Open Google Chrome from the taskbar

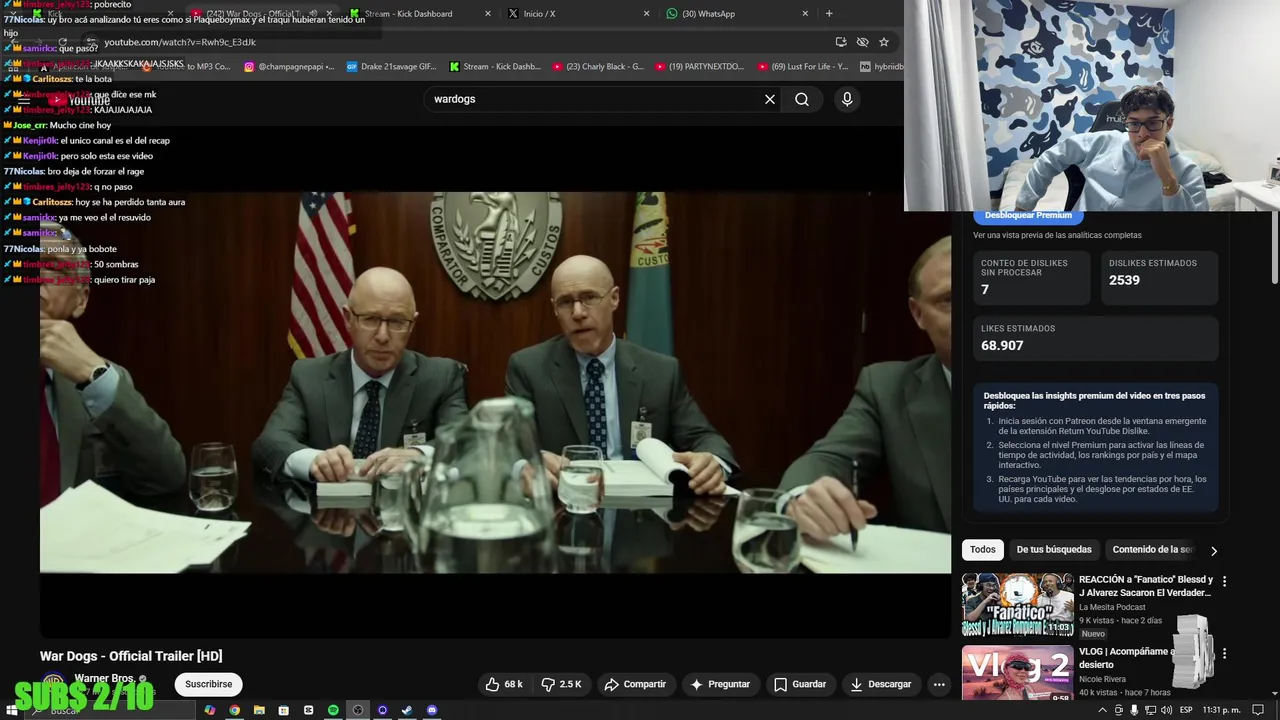tap(234, 710)
